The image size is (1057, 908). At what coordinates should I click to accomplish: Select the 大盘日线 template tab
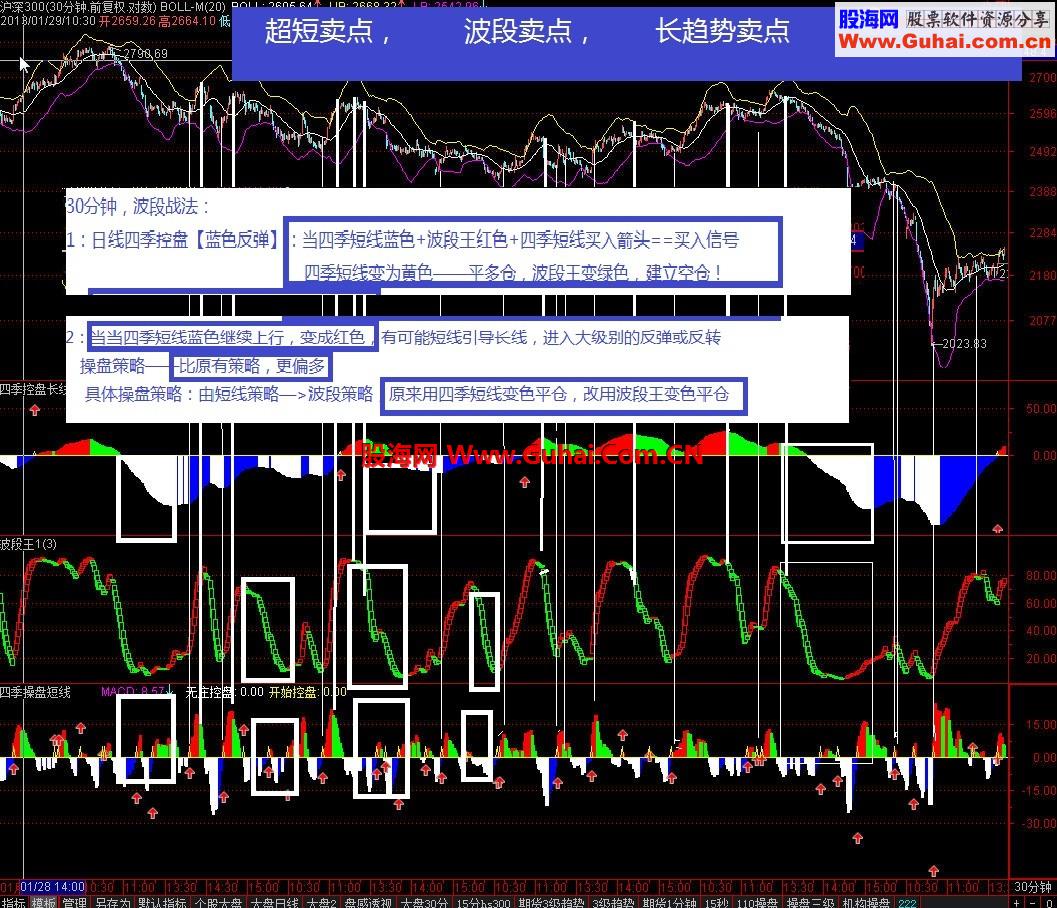coord(274,903)
